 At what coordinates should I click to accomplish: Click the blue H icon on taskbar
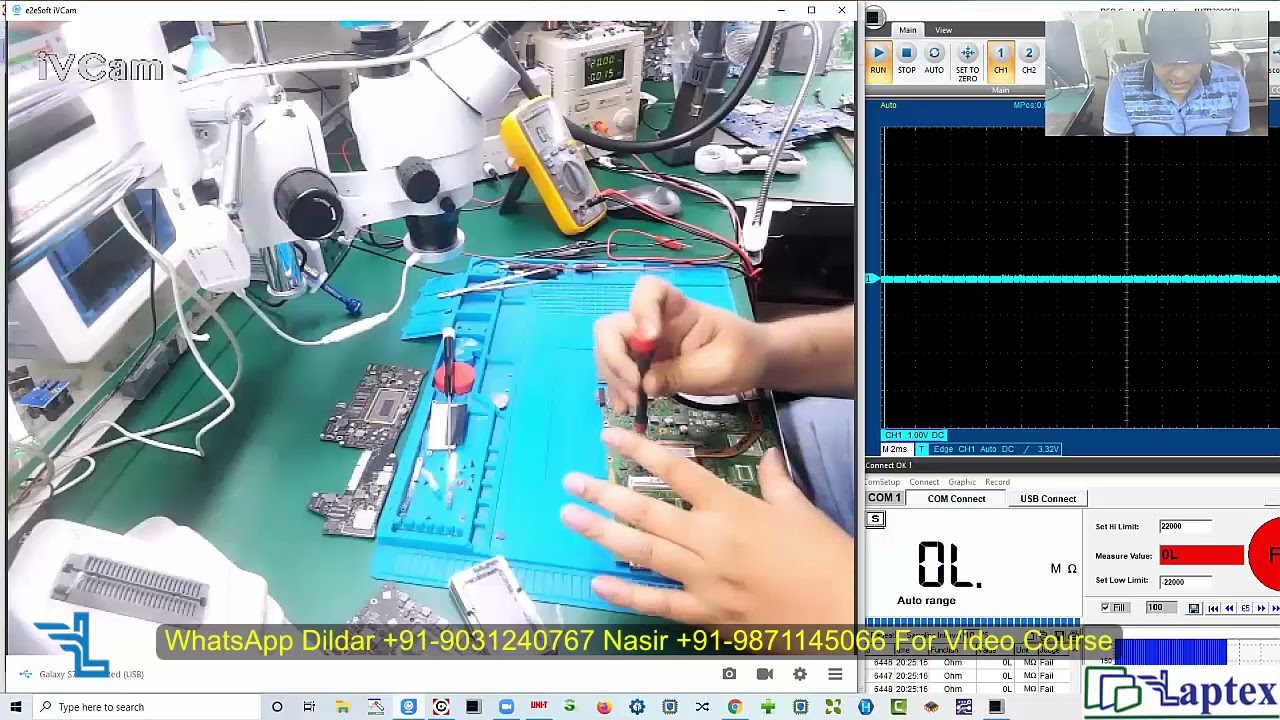pyautogui.click(x=866, y=707)
